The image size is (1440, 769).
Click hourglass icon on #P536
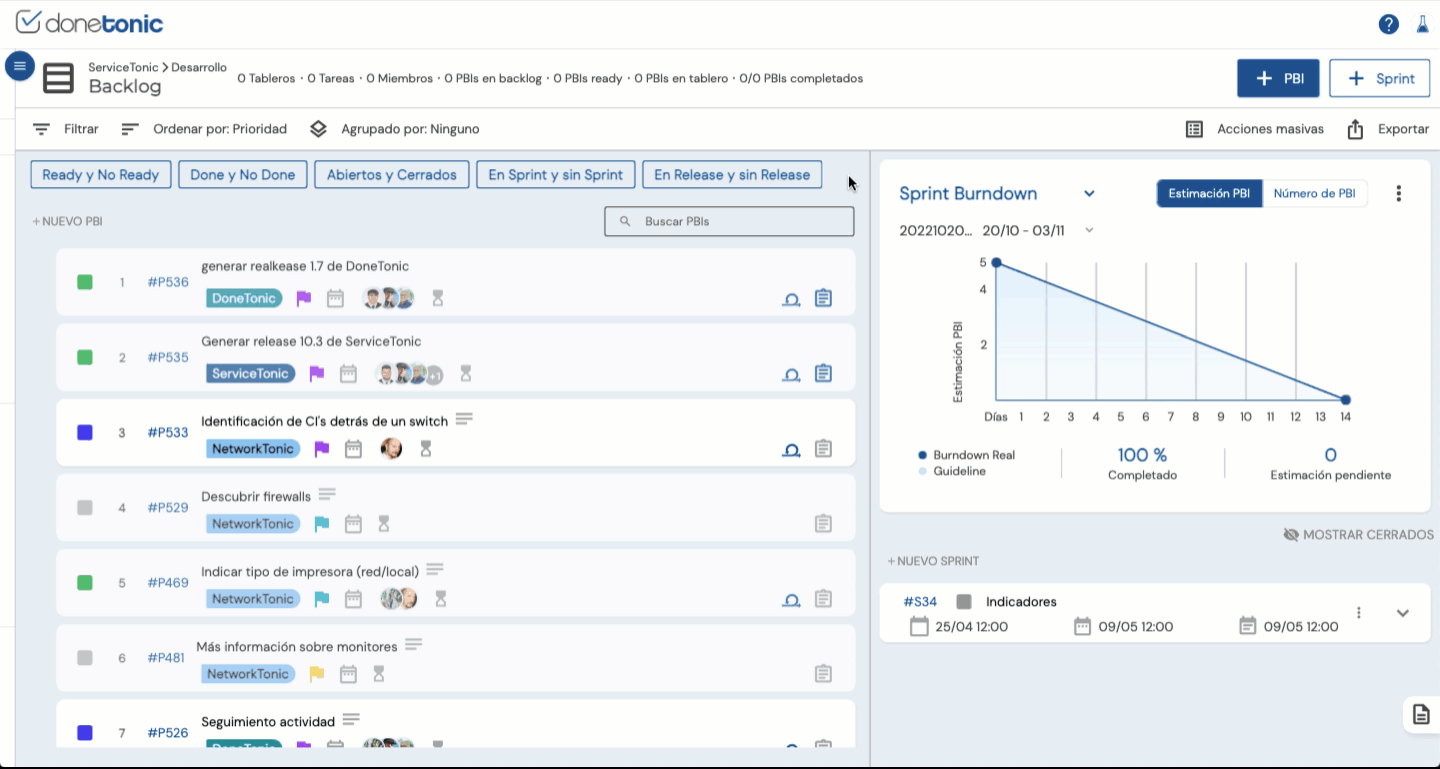pyautogui.click(x=437, y=298)
